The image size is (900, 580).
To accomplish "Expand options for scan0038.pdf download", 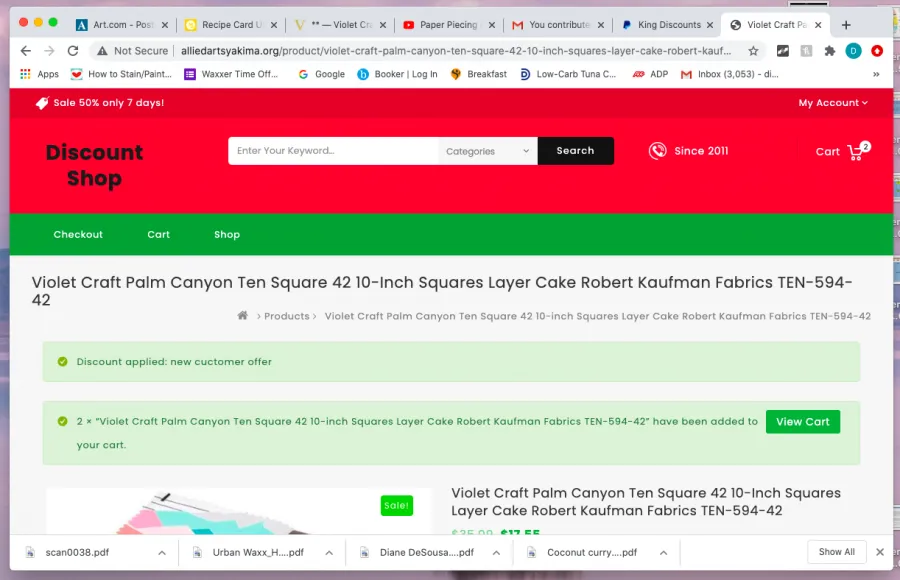I will (162, 552).
